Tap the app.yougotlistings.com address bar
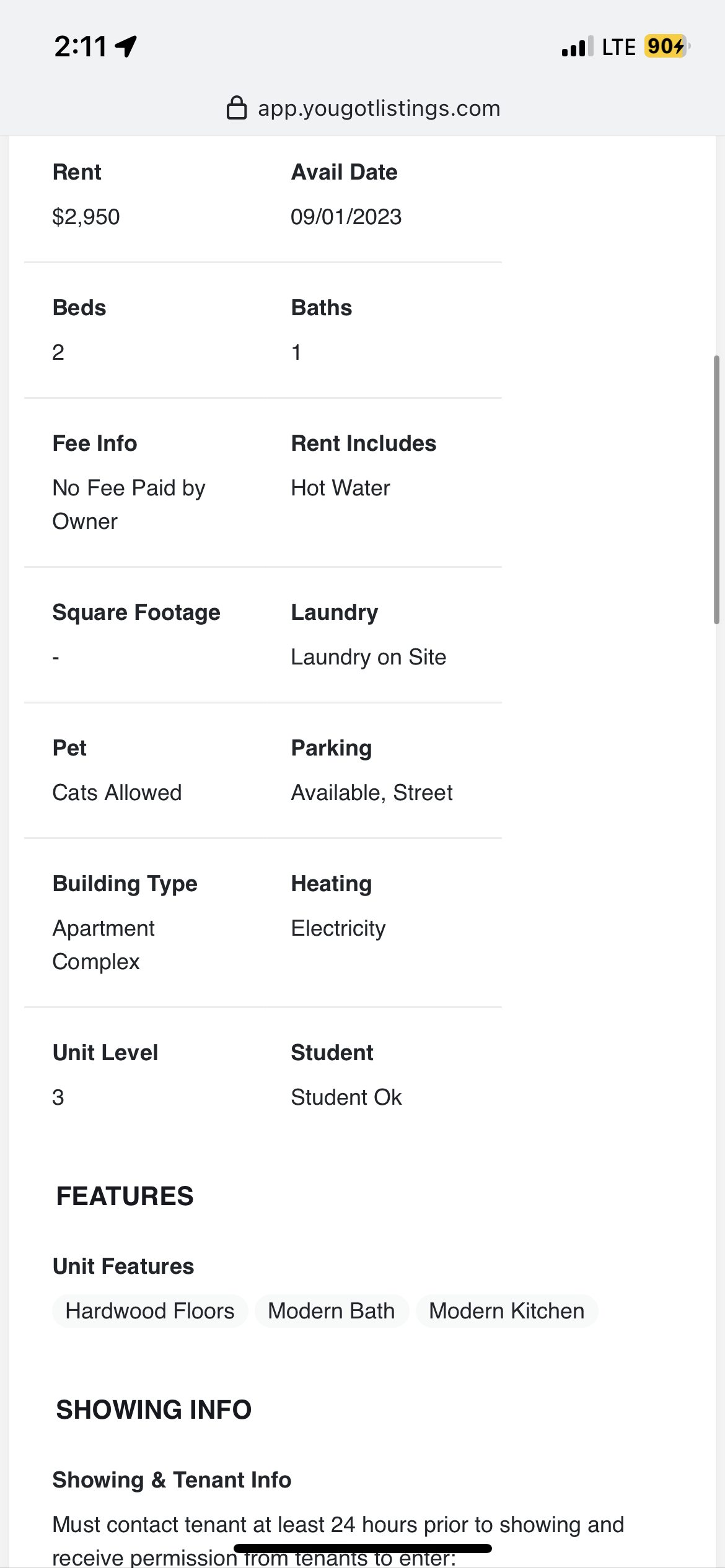The width and height of the screenshot is (725, 1568). pyautogui.click(x=362, y=108)
